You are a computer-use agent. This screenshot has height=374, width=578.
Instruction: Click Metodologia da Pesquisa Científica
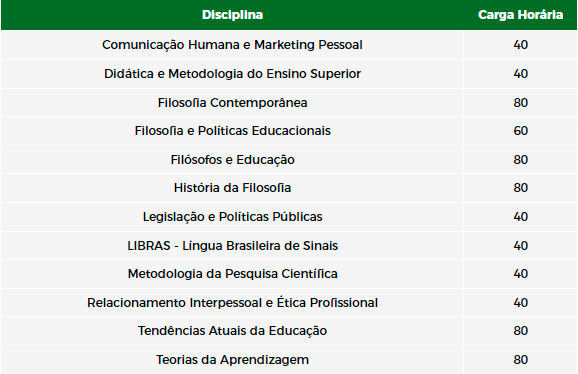pyautogui.click(x=232, y=274)
